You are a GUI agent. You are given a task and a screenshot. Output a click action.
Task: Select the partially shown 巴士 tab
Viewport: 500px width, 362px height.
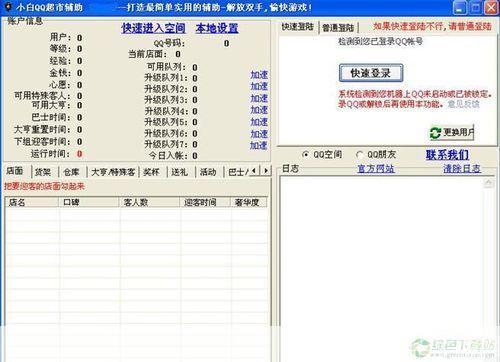[237, 172]
